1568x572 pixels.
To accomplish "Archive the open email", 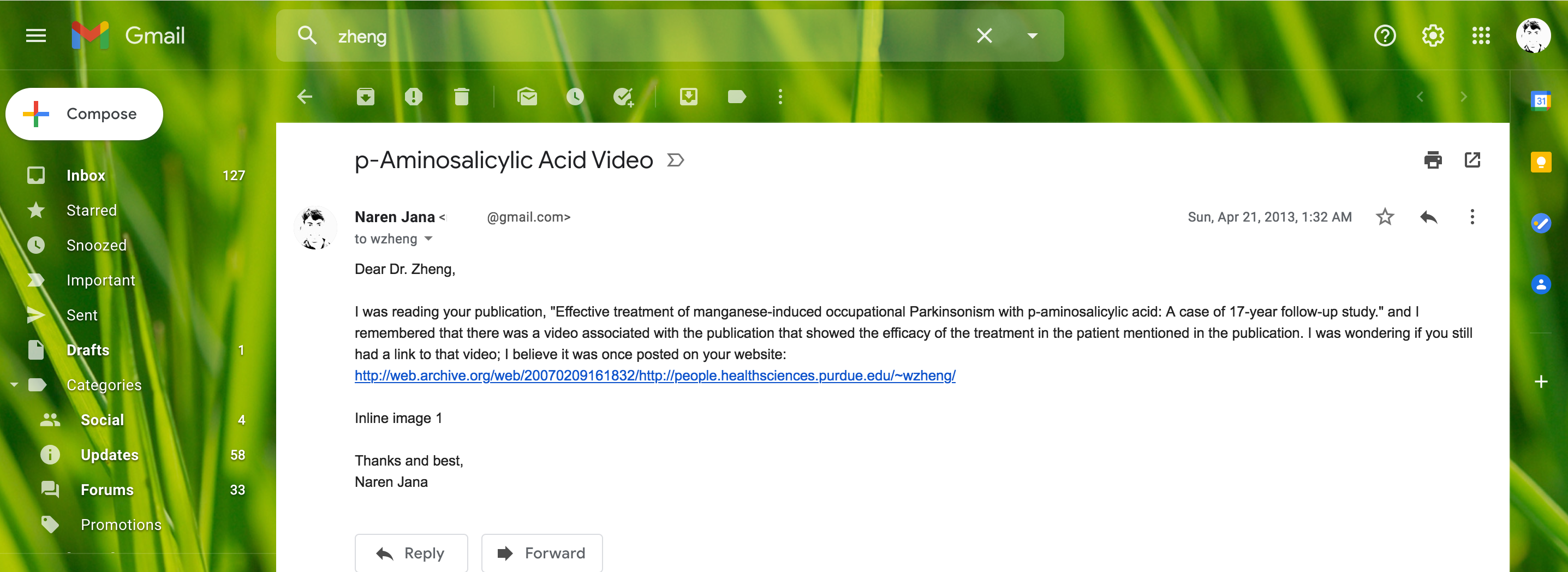I will click(365, 96).
